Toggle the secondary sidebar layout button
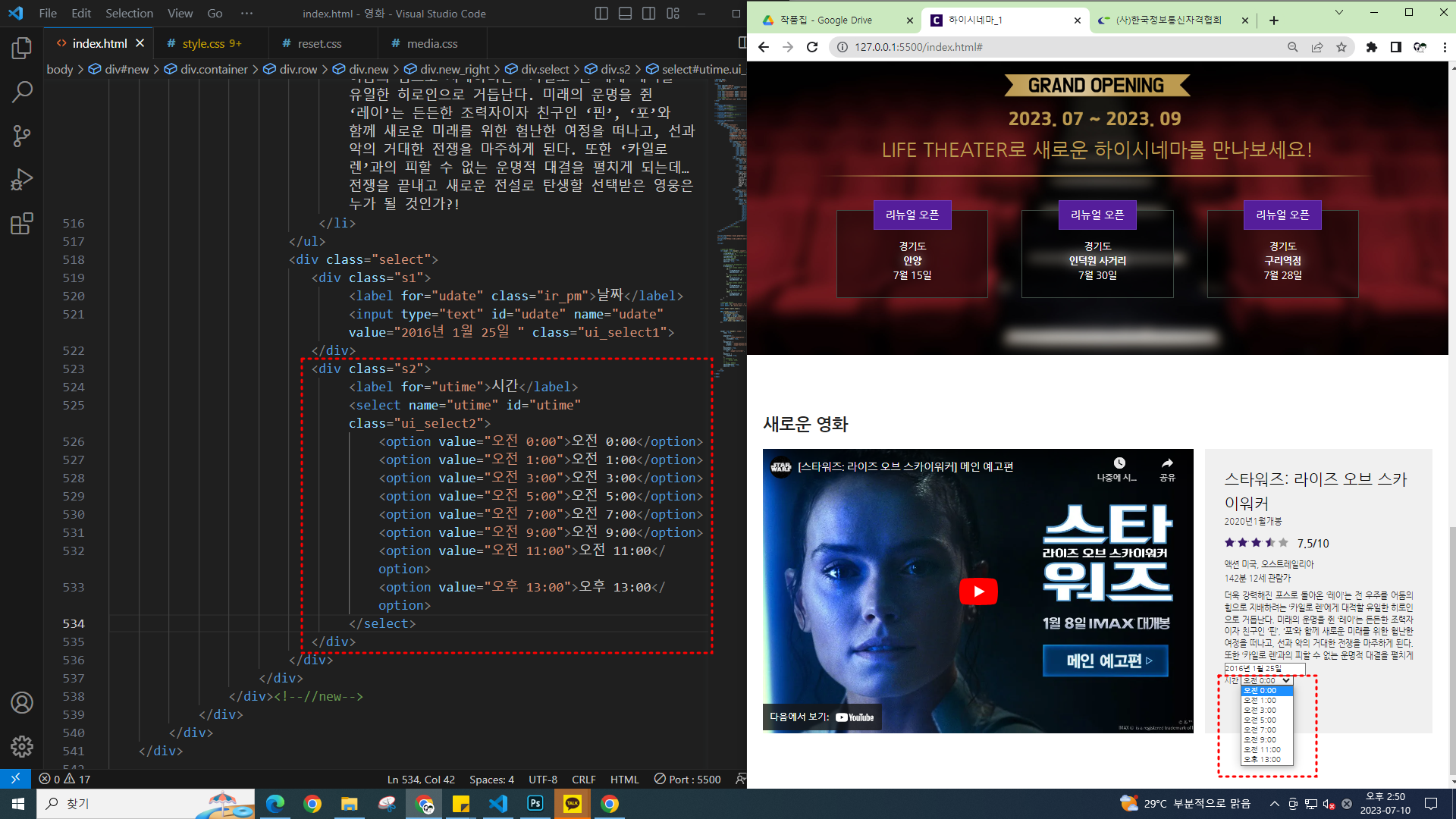This screenshot has width=1456, height=819. click(x=648, y=14)
